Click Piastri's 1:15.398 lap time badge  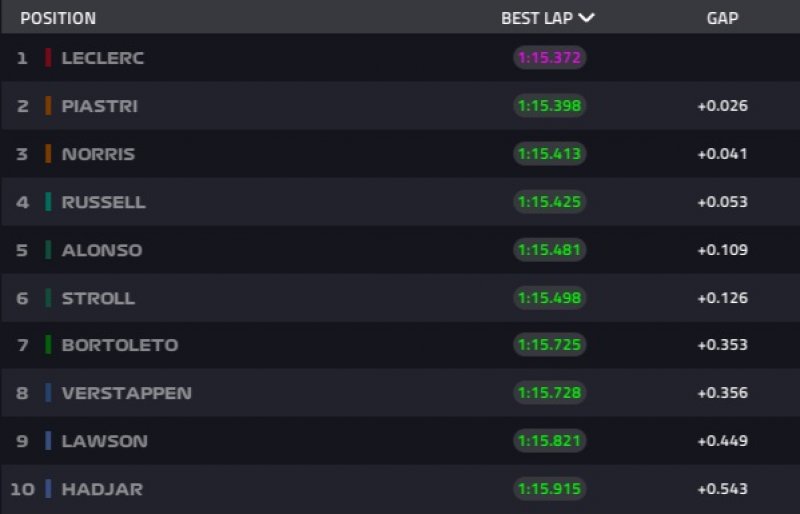[x=549, y=106]
